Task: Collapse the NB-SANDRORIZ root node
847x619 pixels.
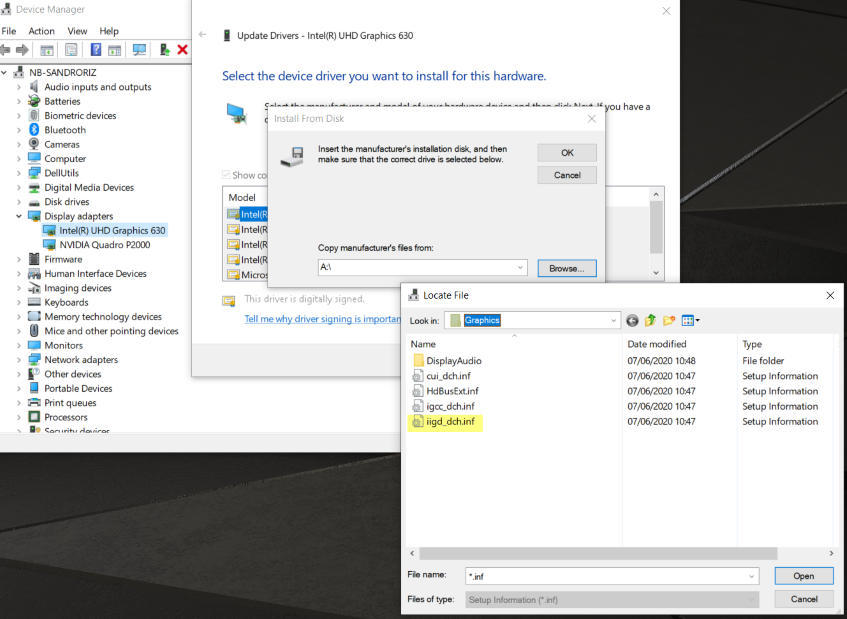Action: [x=4, y=72]
